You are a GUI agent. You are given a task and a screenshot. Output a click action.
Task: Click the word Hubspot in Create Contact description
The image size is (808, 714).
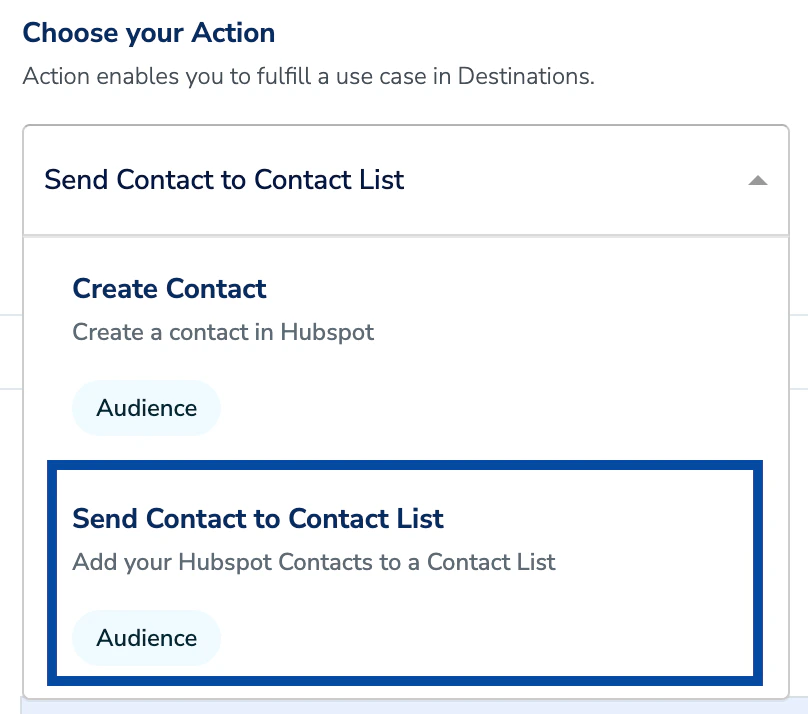[x=327, y=332]
